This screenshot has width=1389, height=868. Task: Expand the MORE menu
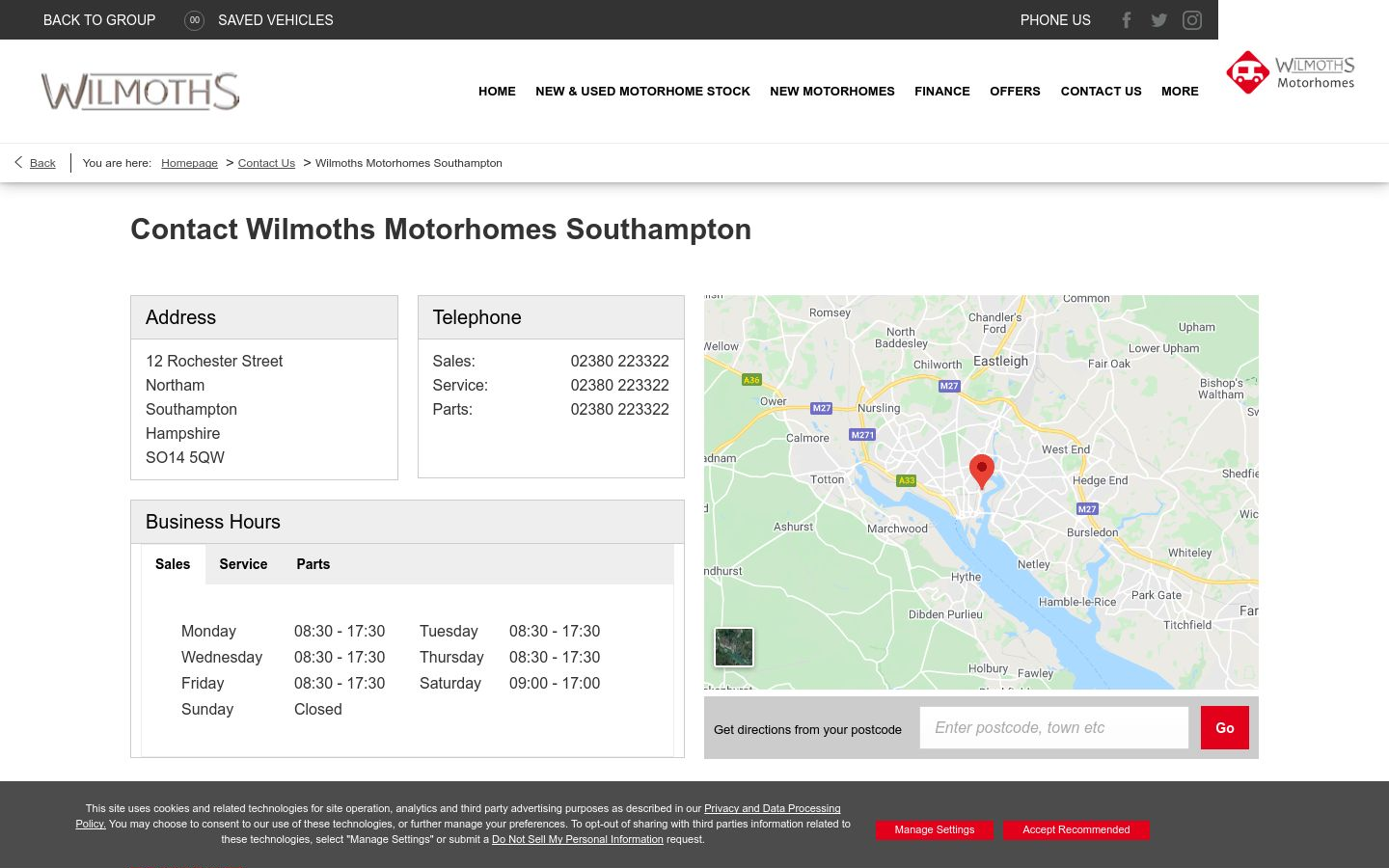(x=1180, y=92)
